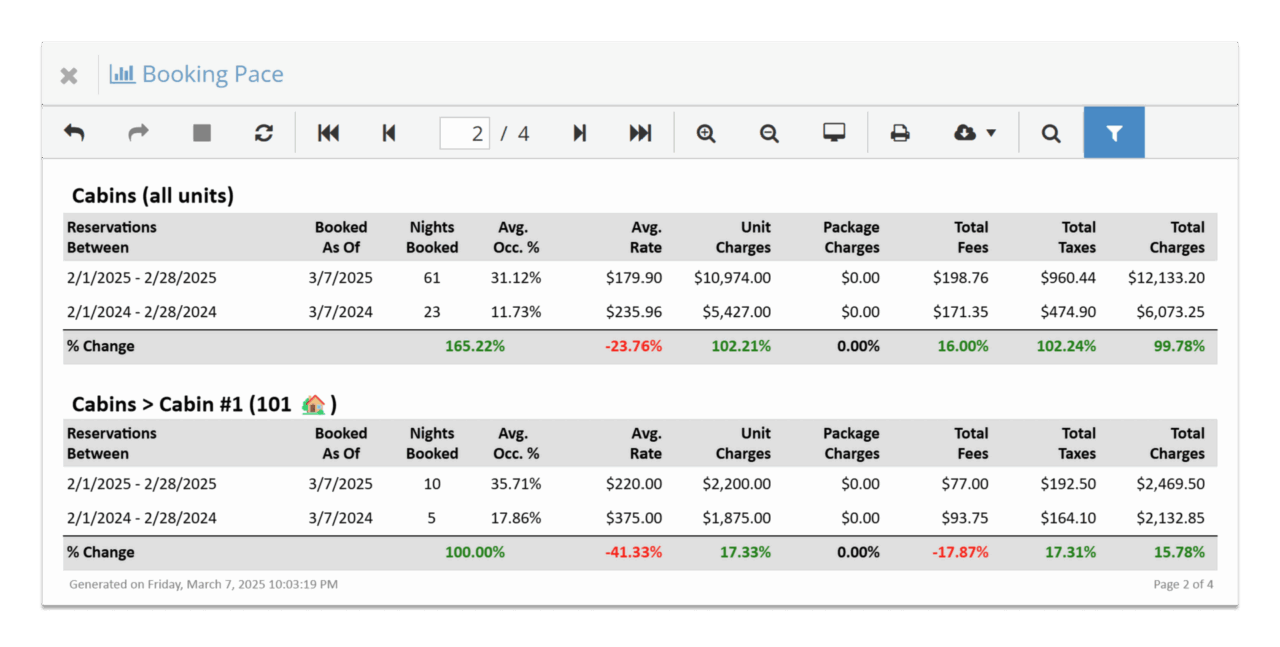Expand the export format dropdown arrow

point(990,132)
